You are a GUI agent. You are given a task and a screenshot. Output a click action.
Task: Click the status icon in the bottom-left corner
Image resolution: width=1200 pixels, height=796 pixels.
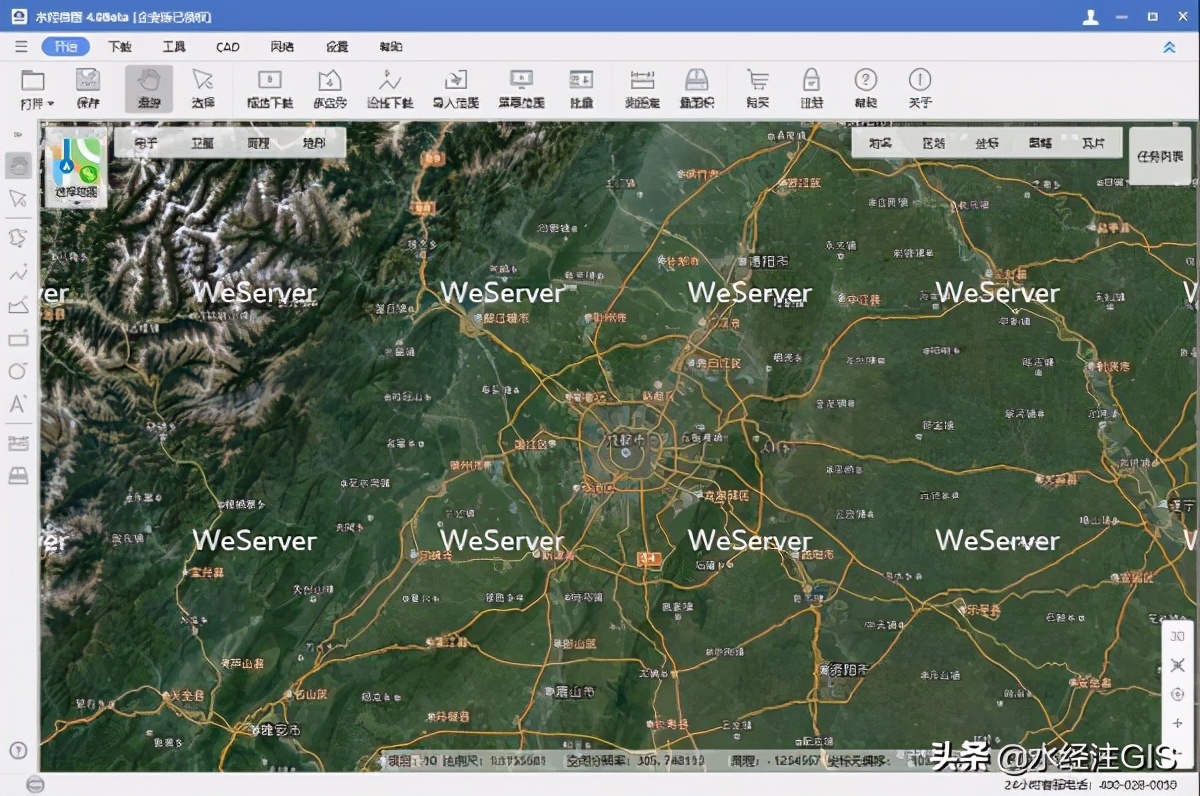(x=36, y=785)
